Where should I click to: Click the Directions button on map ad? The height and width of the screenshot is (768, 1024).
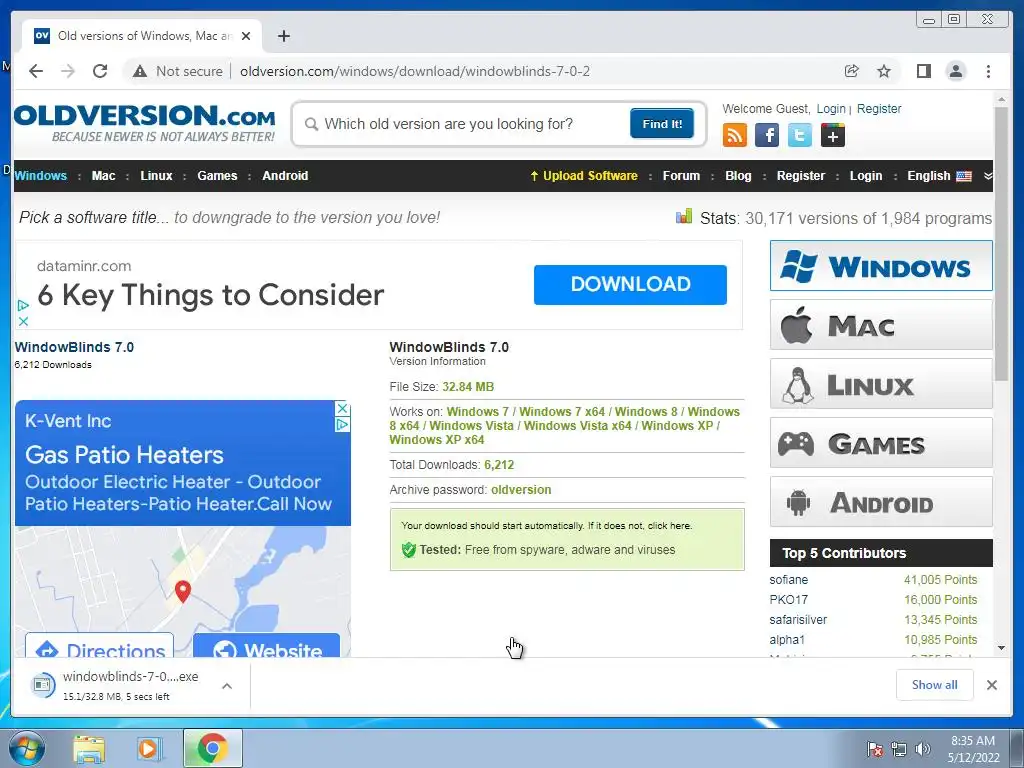[x=99, y=645]
